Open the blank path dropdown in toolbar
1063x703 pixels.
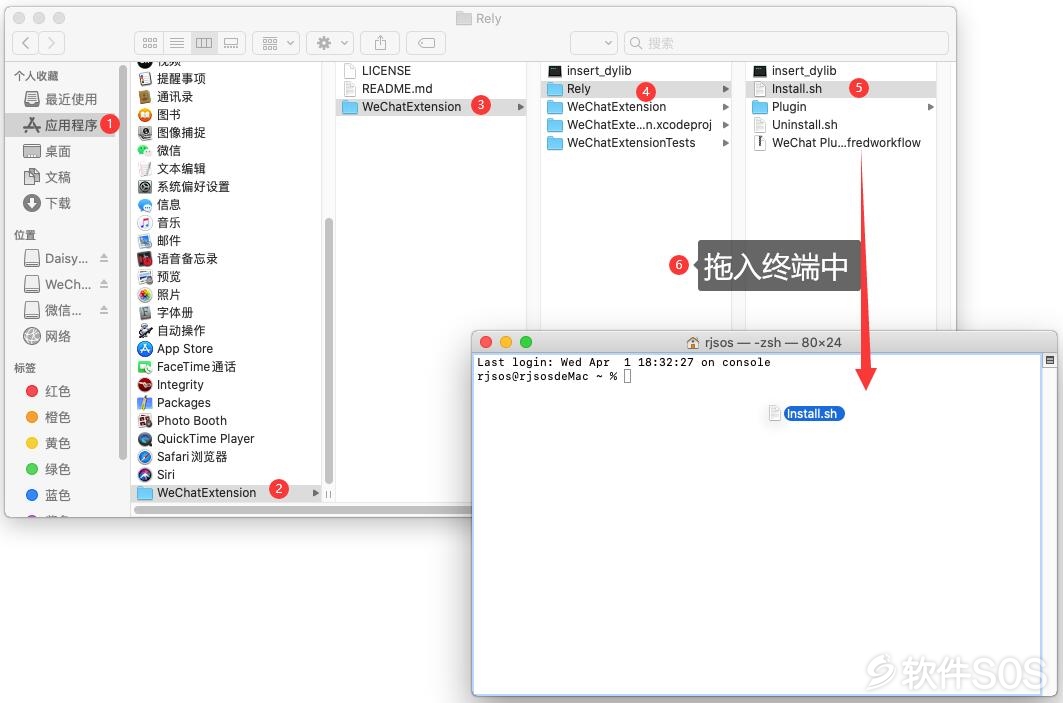coord(594,43)
